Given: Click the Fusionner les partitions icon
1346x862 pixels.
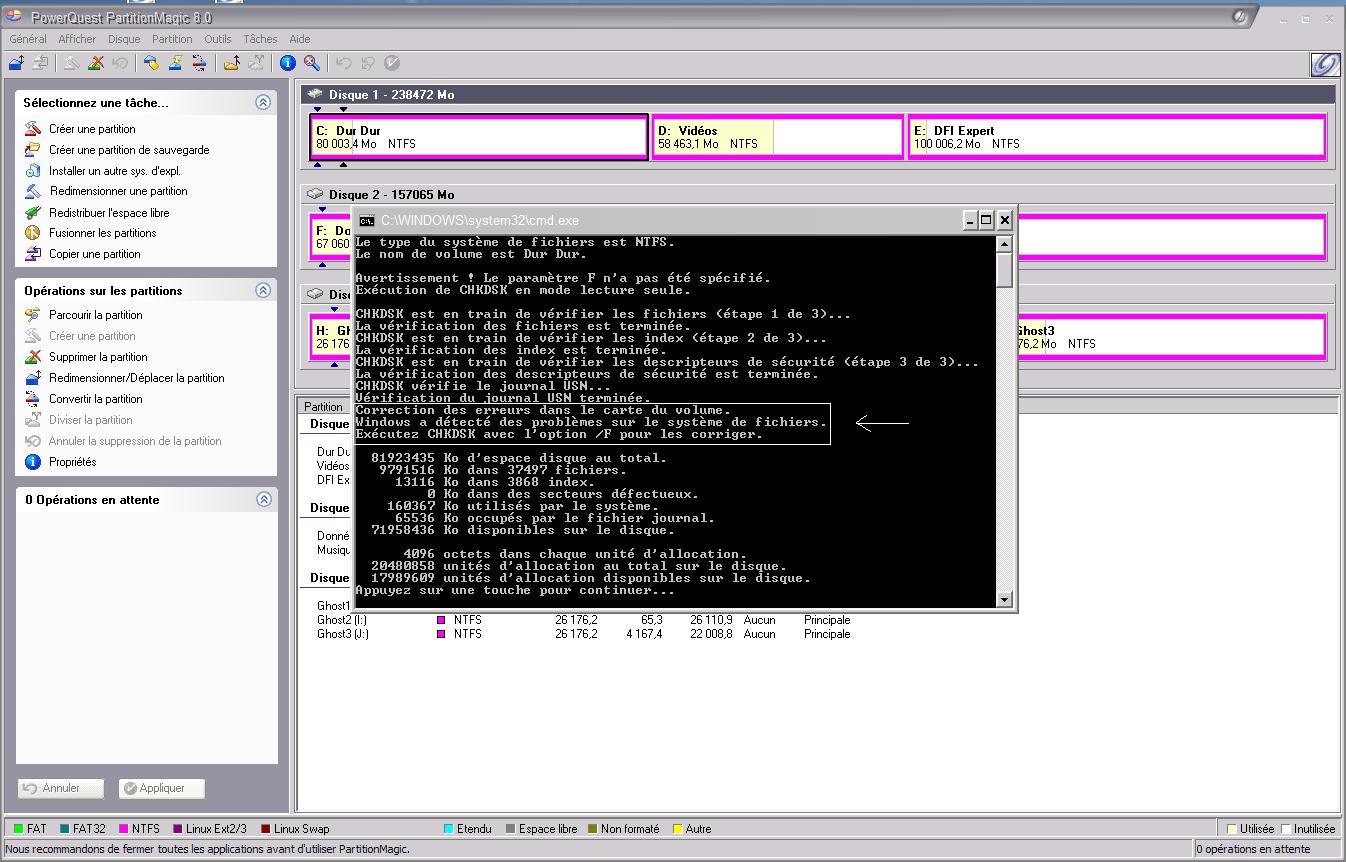Looking at the screenshot, I should click(x=33, y=233).
